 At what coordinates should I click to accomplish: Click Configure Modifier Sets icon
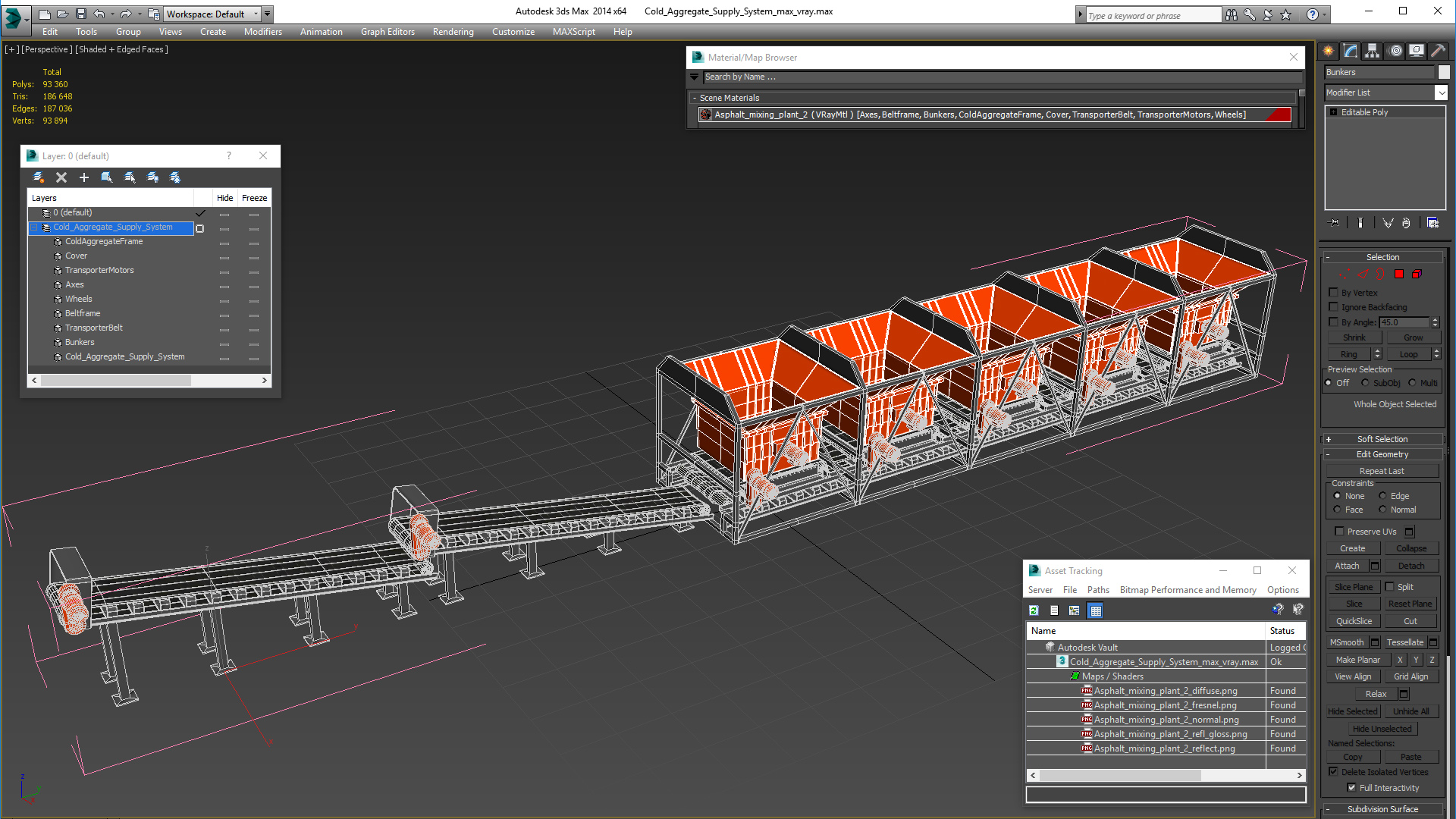pyautogui.click(x=1432, y=223)
